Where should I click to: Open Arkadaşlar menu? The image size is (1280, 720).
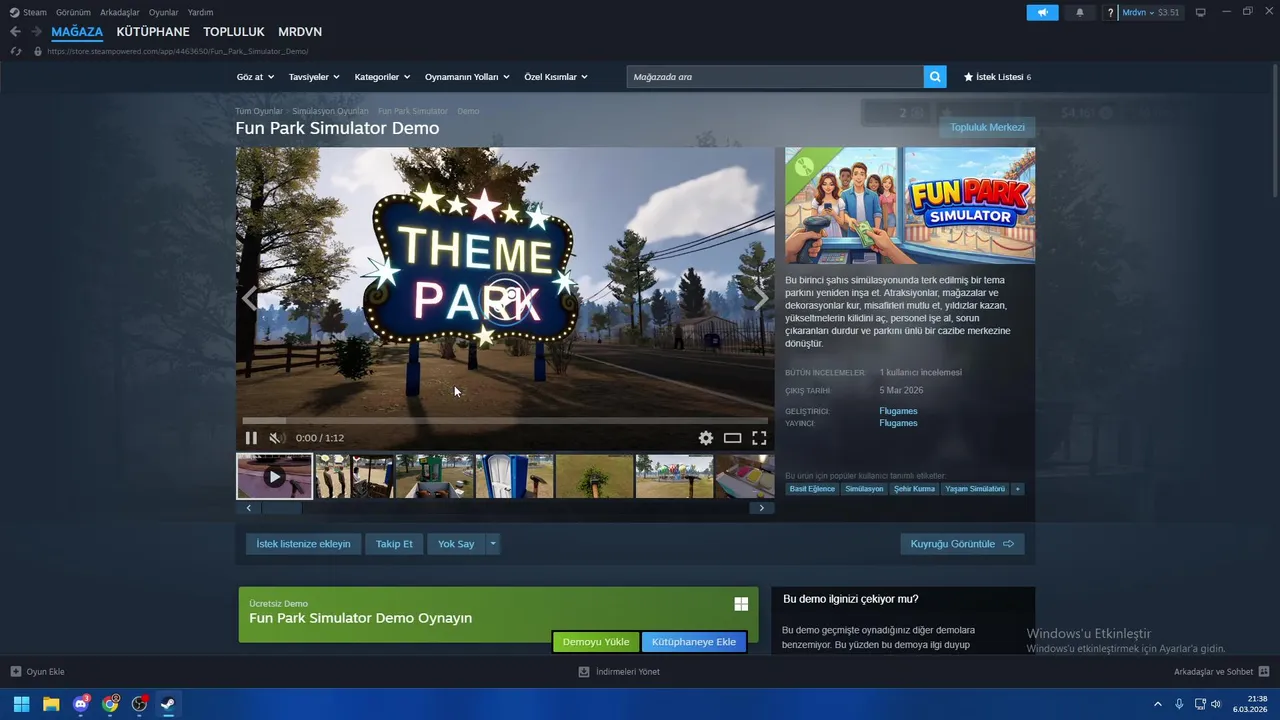point(120,13)
